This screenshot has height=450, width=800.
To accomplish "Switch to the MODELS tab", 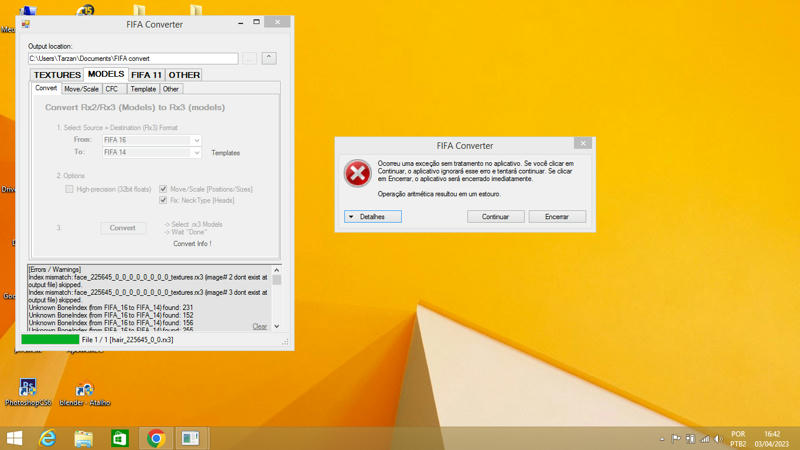I will point(106,74).
